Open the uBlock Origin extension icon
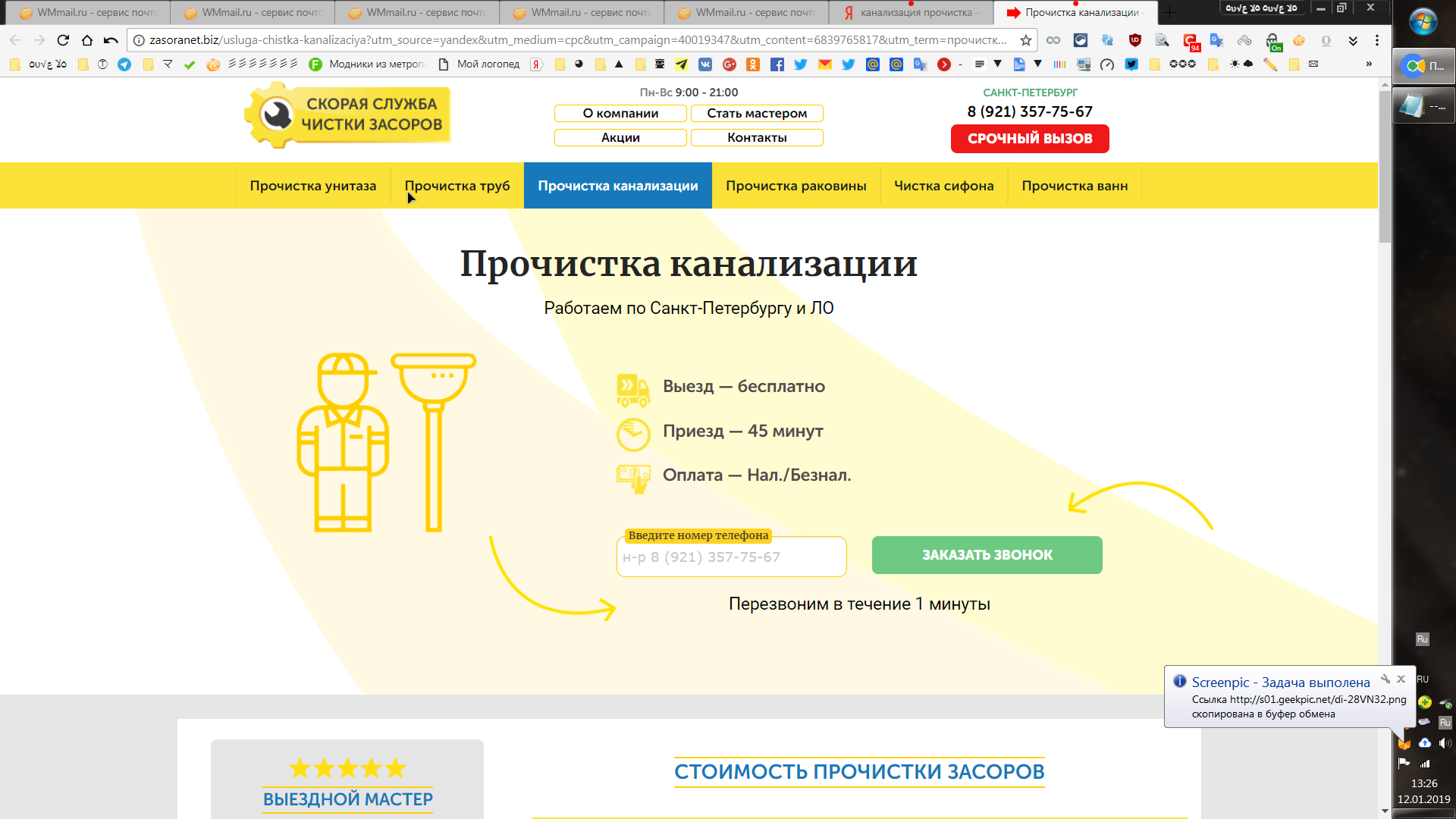 1134,40
